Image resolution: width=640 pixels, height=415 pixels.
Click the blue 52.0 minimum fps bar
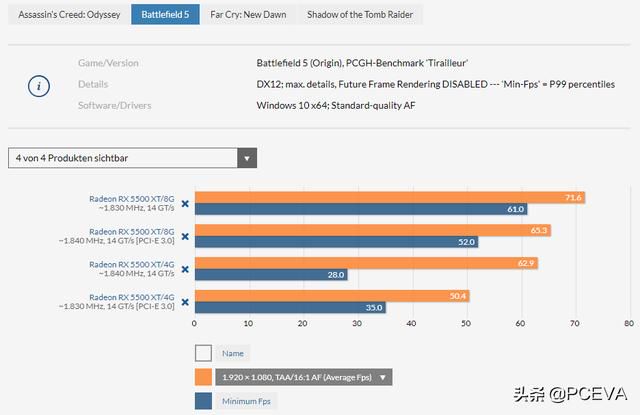pyautogui.click(x=337, y=242)
